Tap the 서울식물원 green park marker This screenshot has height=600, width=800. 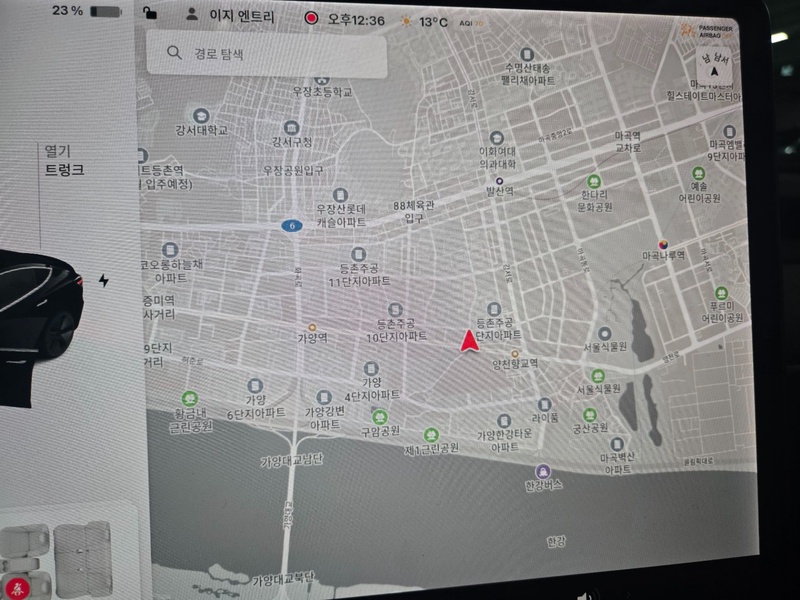coord(598,376)
